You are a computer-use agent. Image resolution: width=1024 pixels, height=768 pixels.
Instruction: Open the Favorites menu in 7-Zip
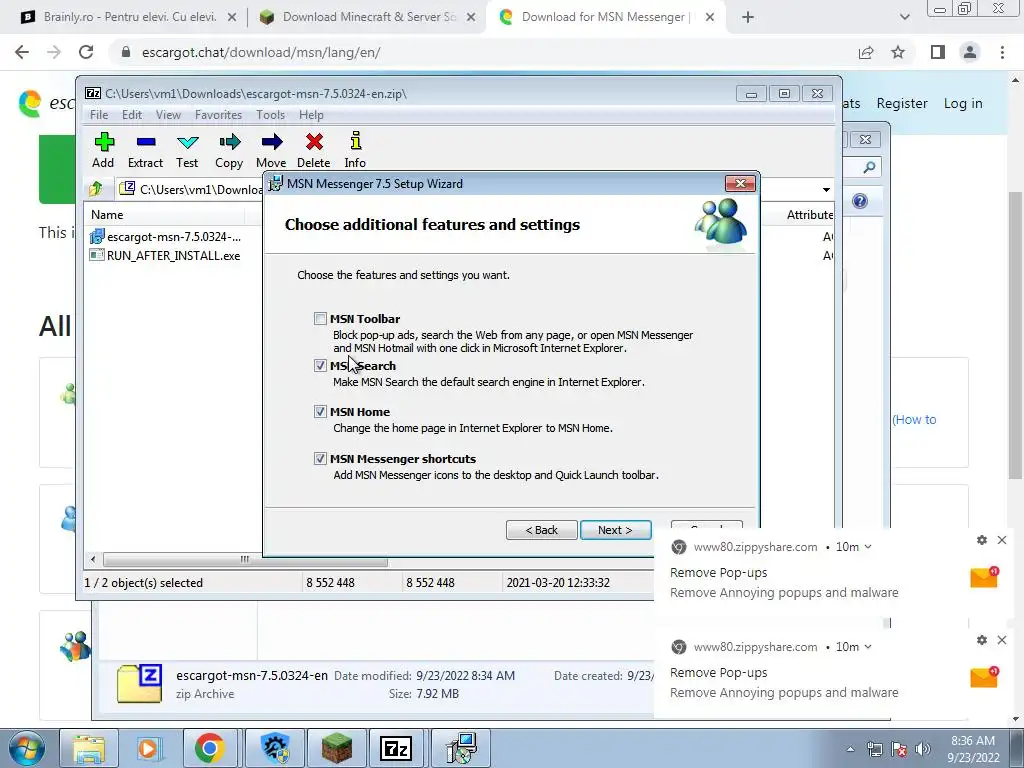tap(218, 115)
